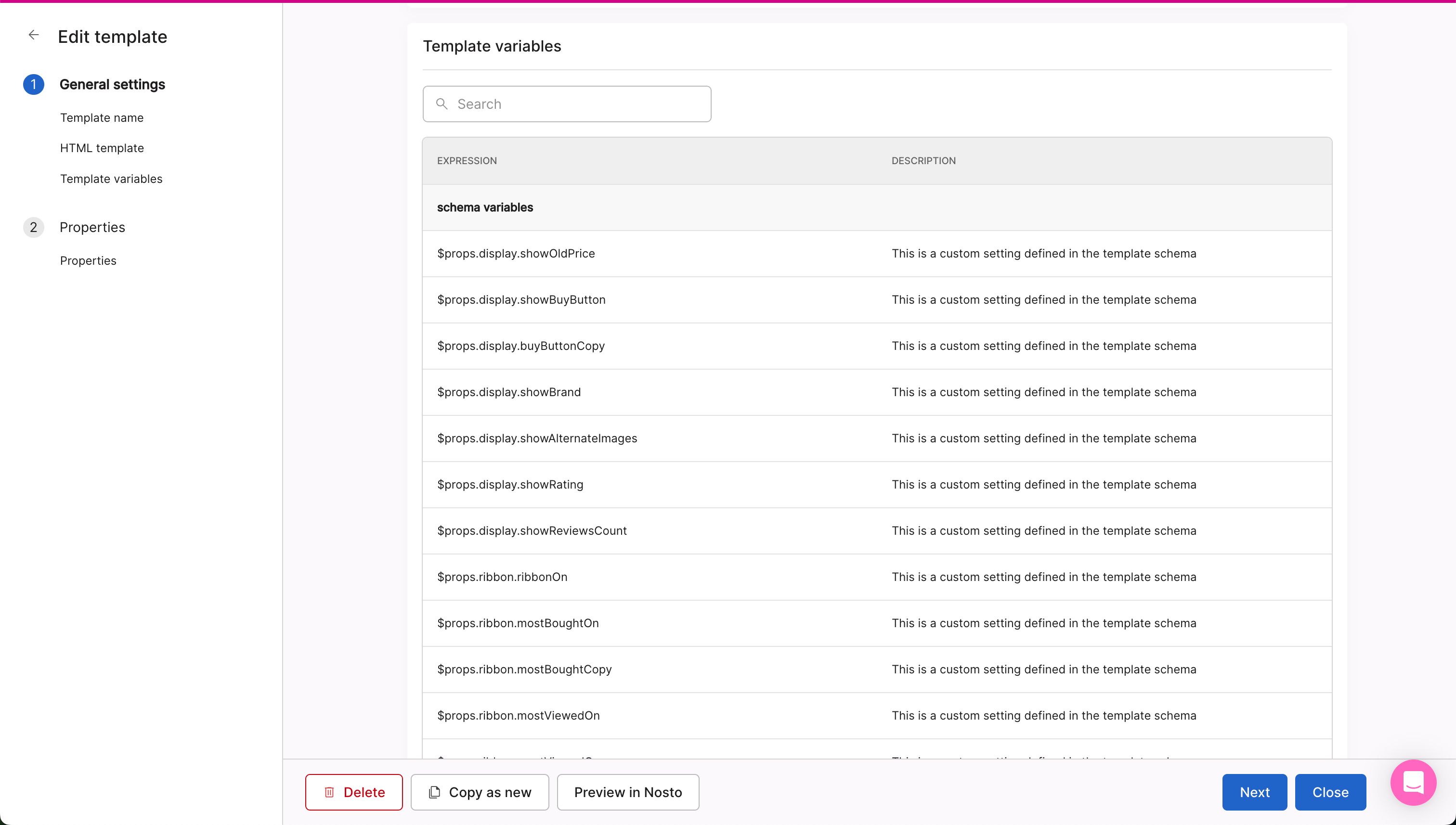Screen dimensions: 1456x825
Task: Jump to the HTML template section
Action: (x=102, y=148)
